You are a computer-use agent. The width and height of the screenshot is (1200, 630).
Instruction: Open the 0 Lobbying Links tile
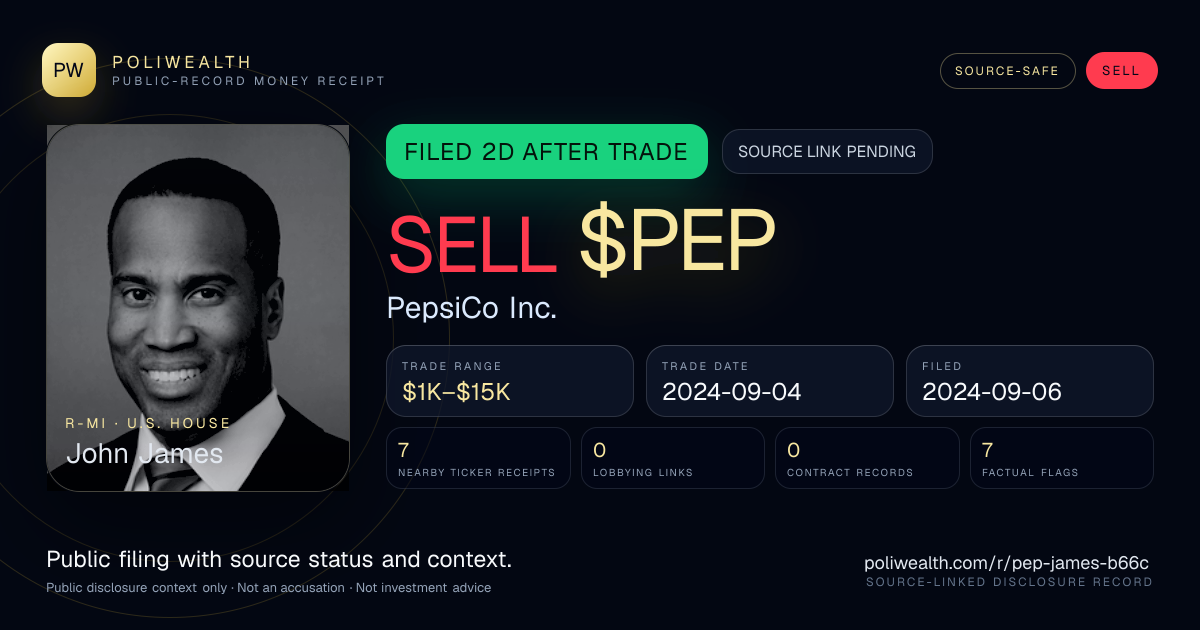[x=673, y=458]
